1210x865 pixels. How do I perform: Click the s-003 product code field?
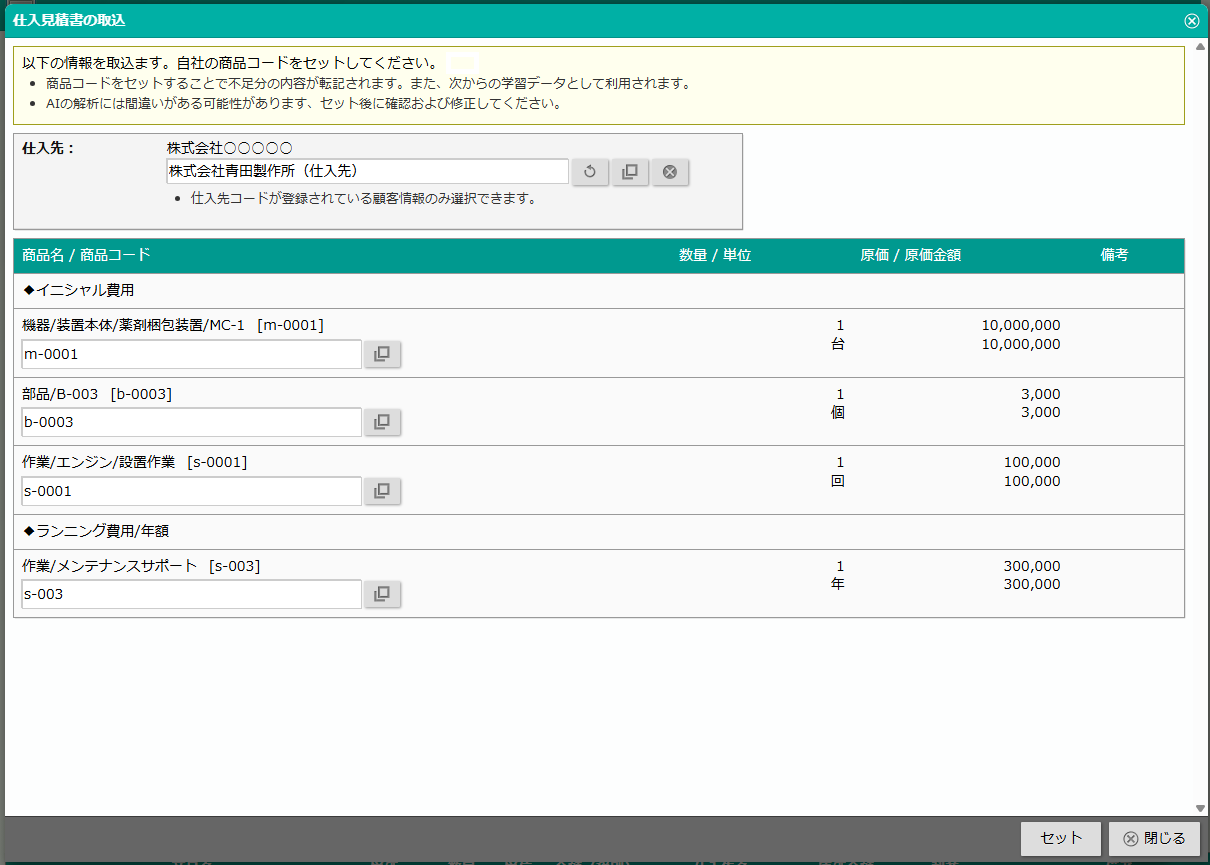(x=192, y=594)
